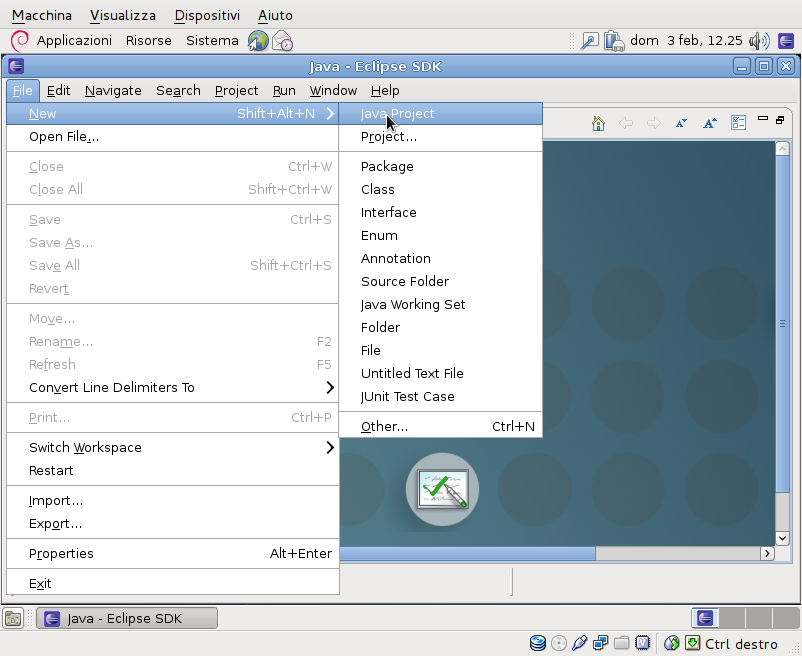
Task: Open the Search menu
Action: 178,91
